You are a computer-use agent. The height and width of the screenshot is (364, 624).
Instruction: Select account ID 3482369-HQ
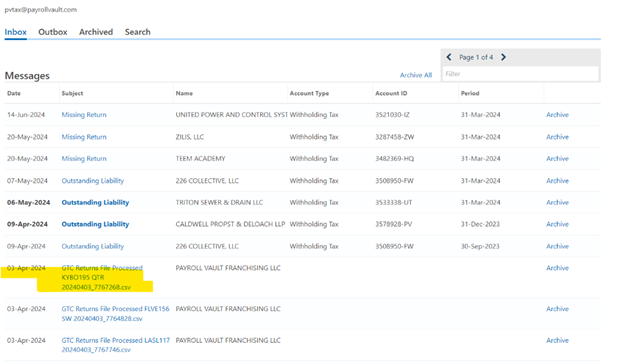click(394, 159)
